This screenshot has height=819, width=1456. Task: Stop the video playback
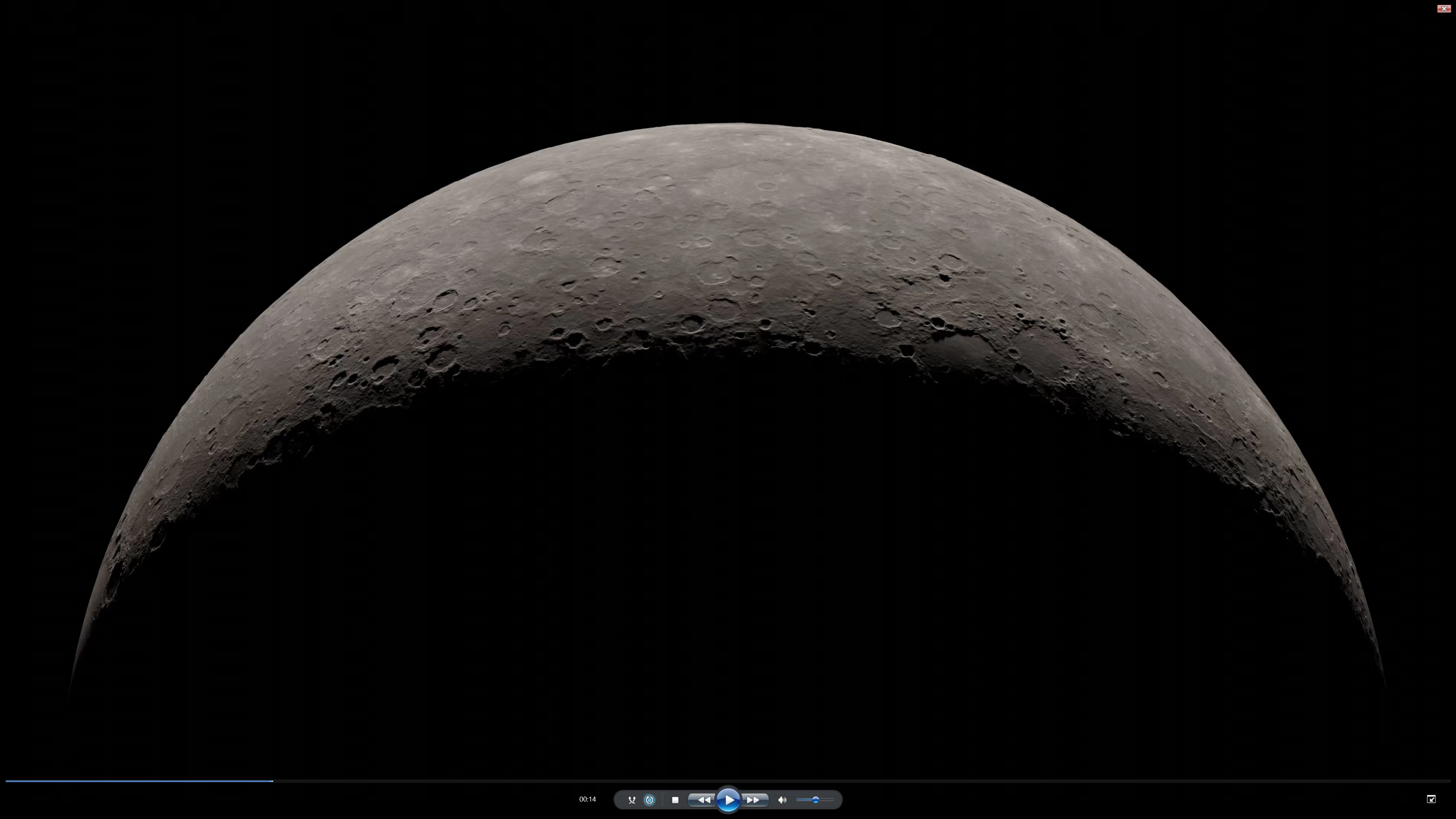(675, 800)
